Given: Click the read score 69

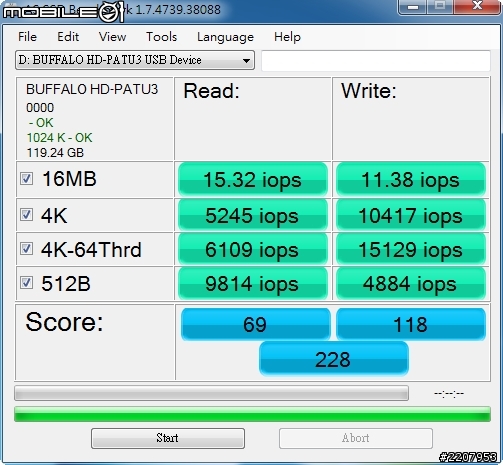Looking at the screenshot, I should (x=255, y=324).
